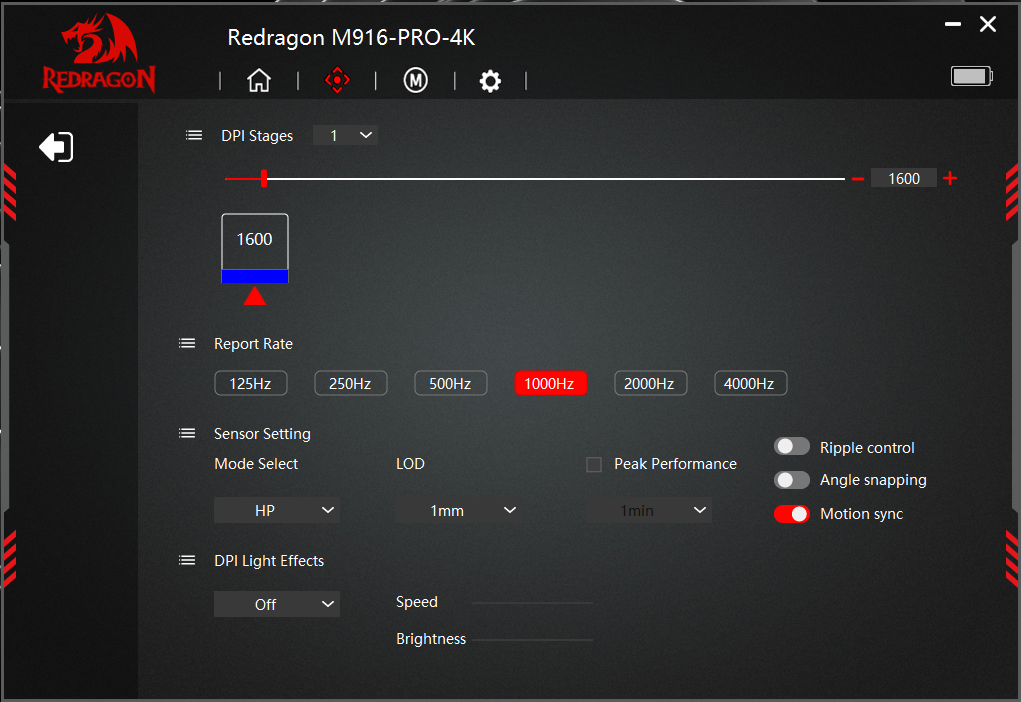Open the LOD 1mm dropdown

[458, 511]
